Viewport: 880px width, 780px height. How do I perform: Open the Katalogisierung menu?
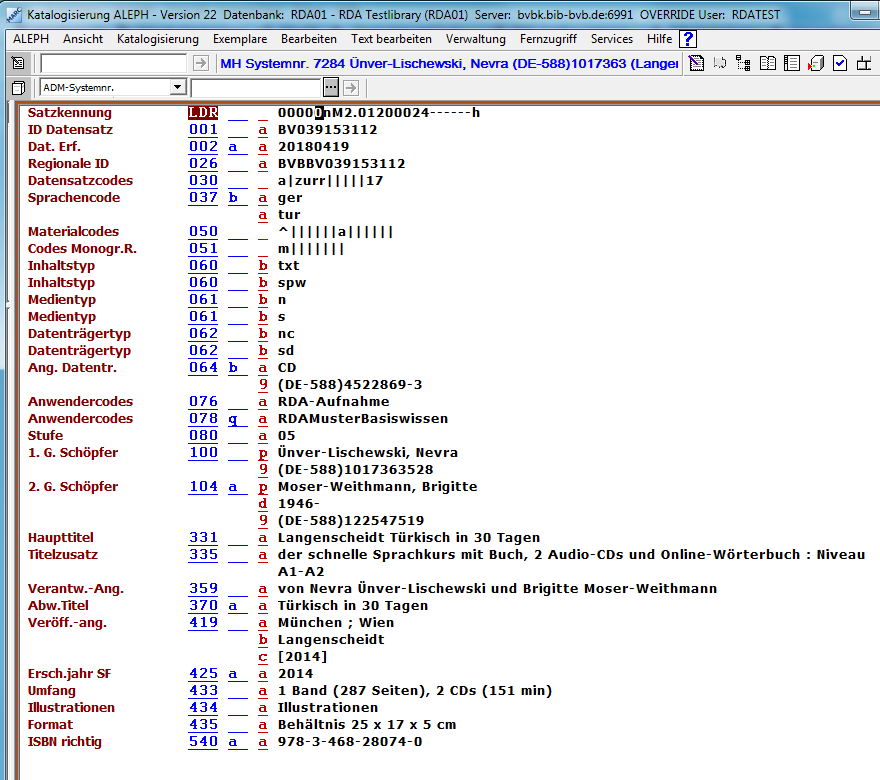pyautogui.click(x=158, y=39)
